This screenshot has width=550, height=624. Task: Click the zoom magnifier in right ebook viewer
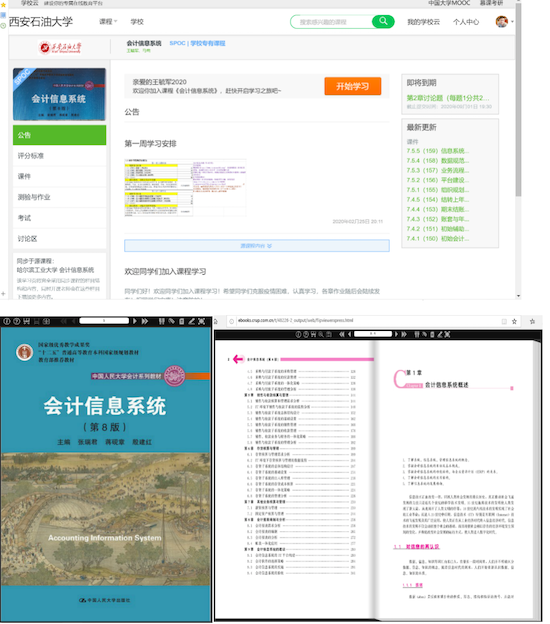pos(321,334)
